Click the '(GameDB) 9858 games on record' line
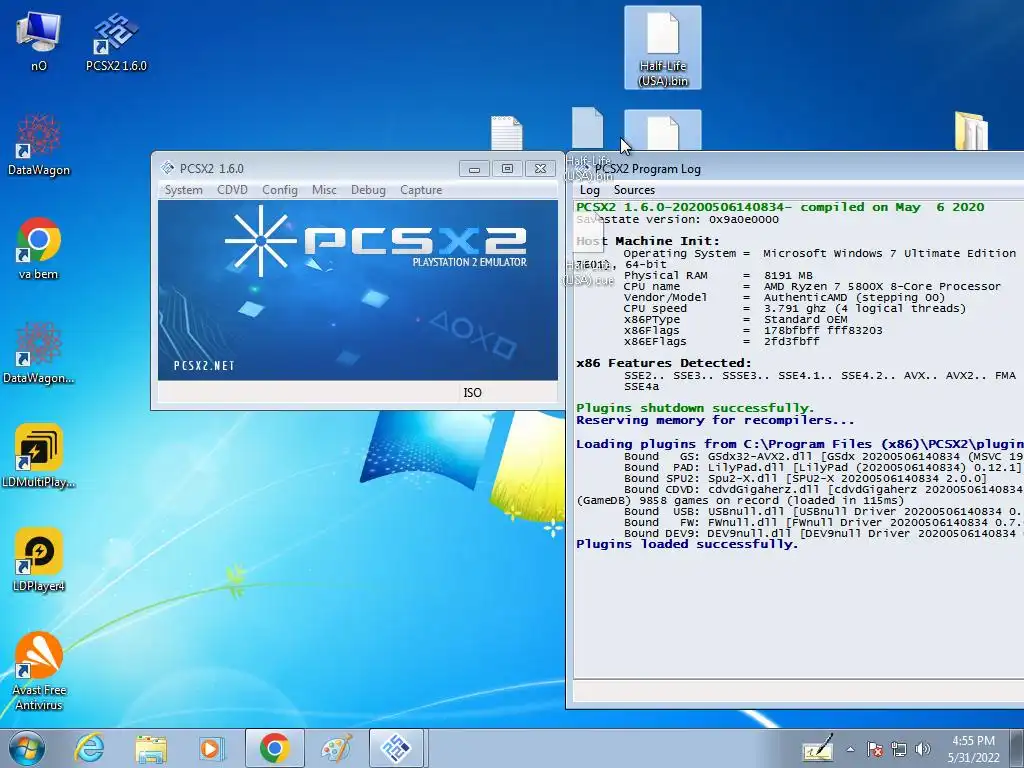Image resolution: width=1024 pixels, height=768 pixels. tap(740, 500)
